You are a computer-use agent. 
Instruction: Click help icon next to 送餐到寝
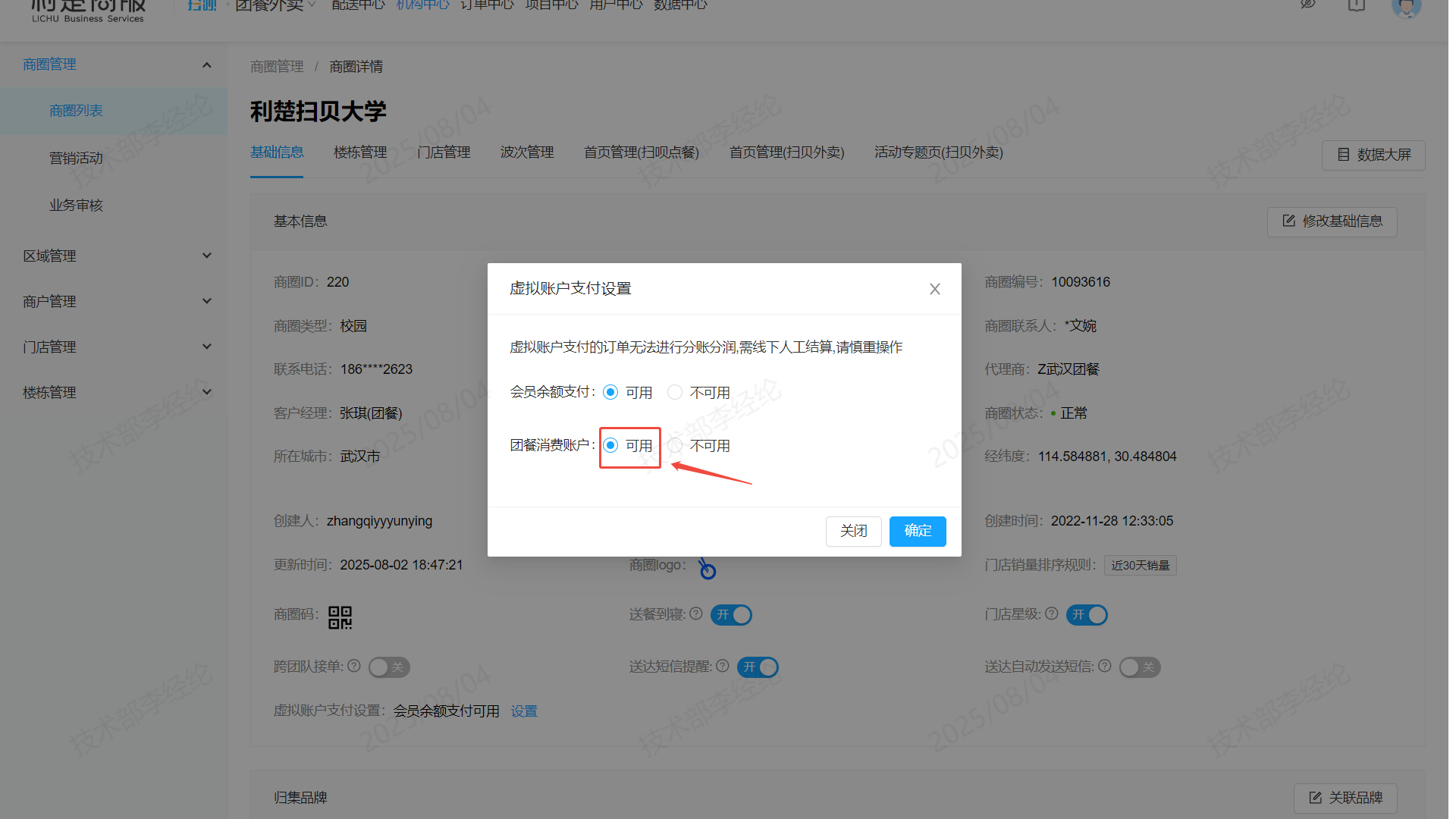tap(696, 613)
